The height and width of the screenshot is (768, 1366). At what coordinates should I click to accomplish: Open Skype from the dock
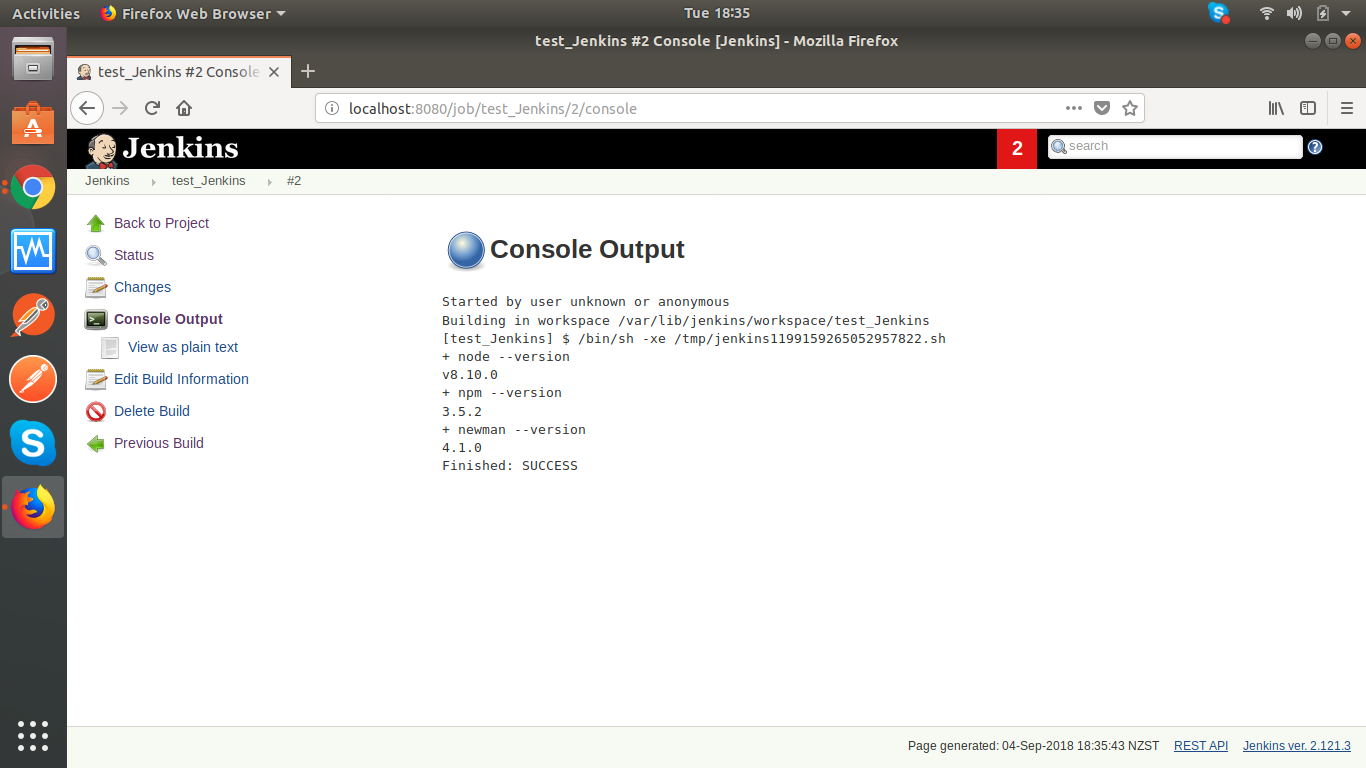point(33,443)
